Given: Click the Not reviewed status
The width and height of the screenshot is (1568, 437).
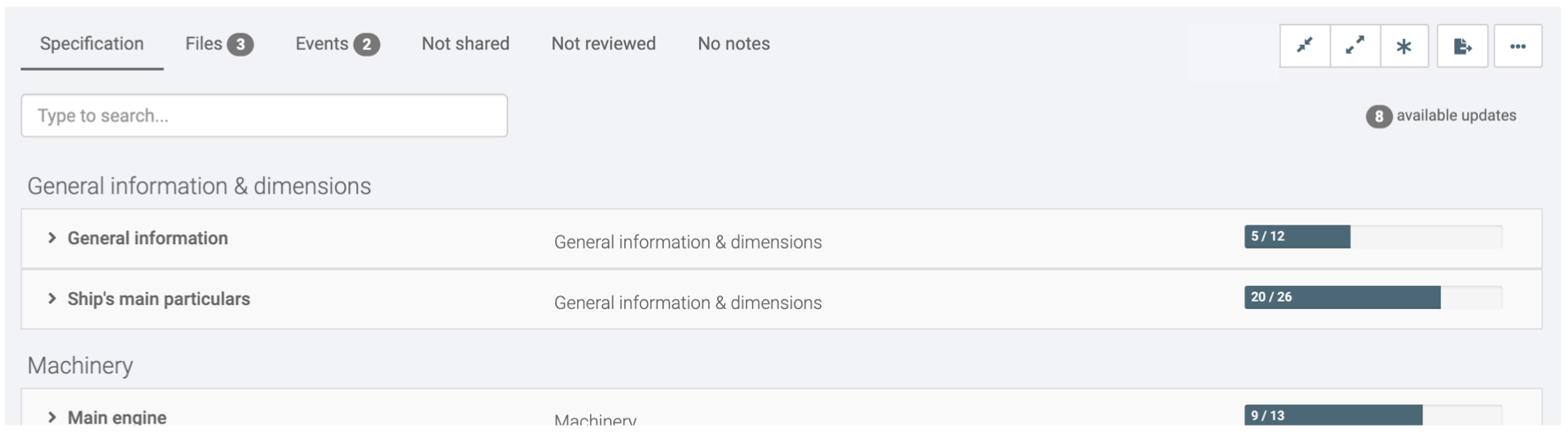Looking at the screenshot, I should coord(604,44).
